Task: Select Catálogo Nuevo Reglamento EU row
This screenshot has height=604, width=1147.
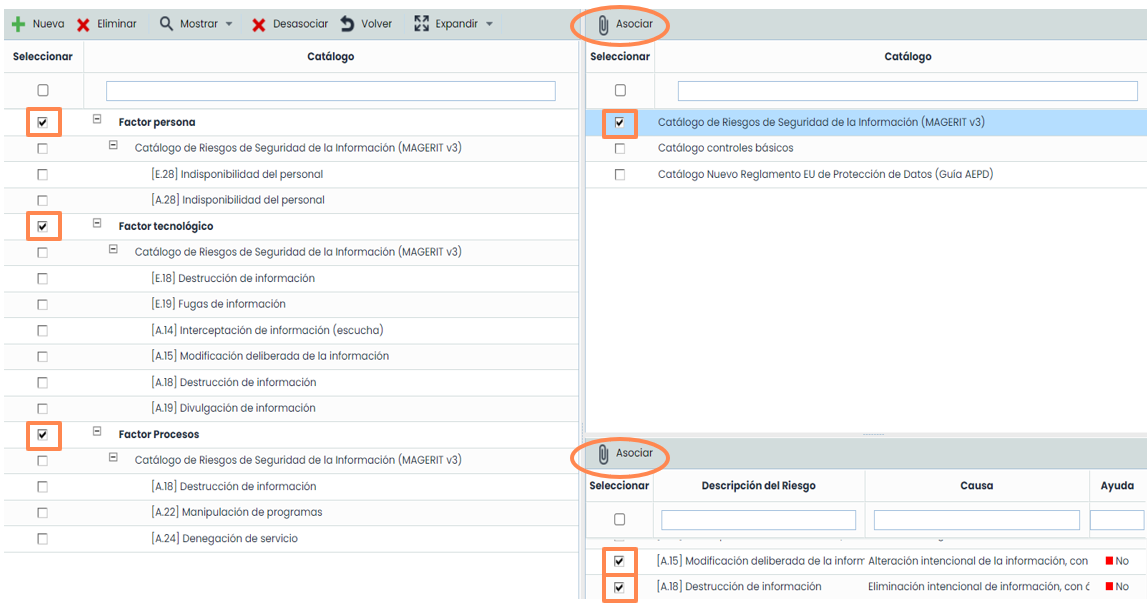Action: tap(825, 174)
